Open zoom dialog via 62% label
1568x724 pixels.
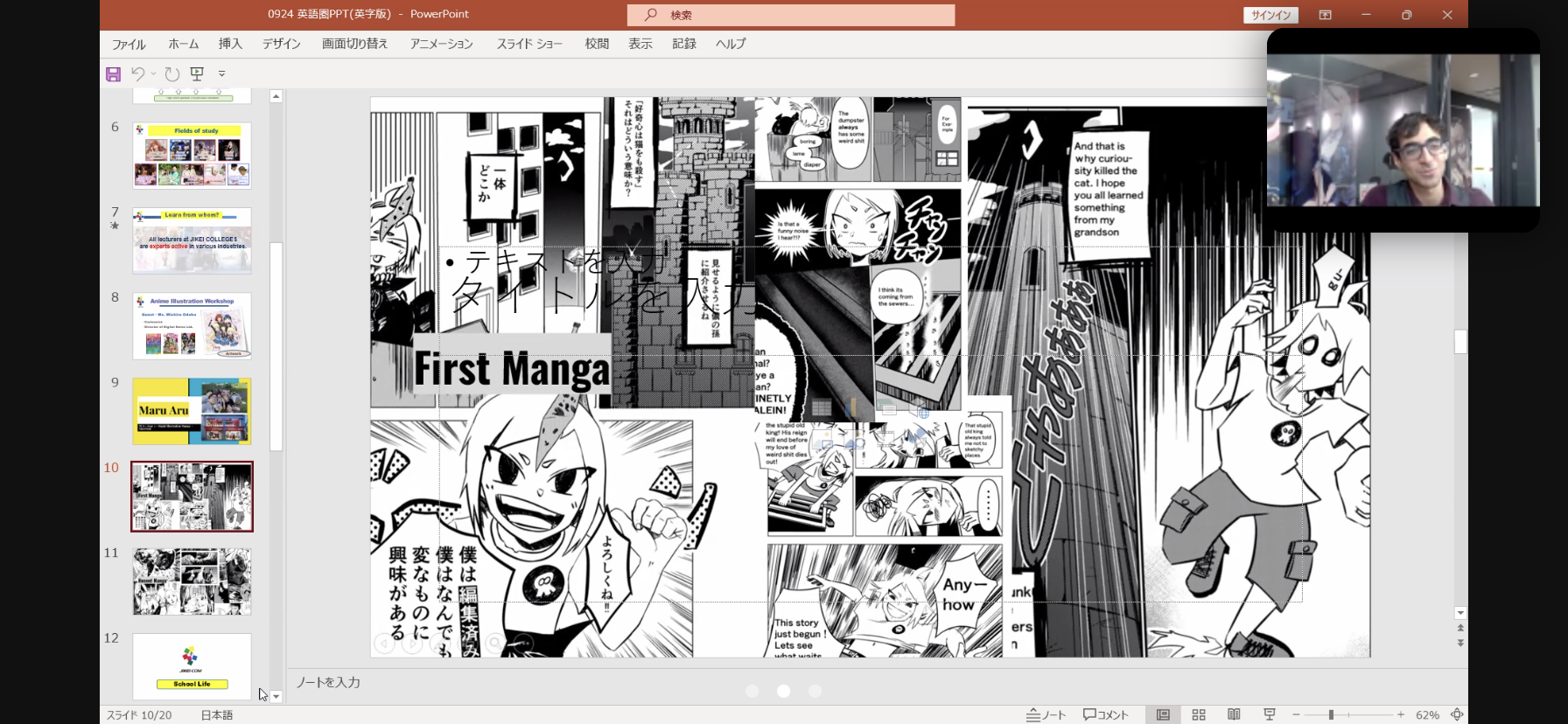click(x=1427, y=714)
